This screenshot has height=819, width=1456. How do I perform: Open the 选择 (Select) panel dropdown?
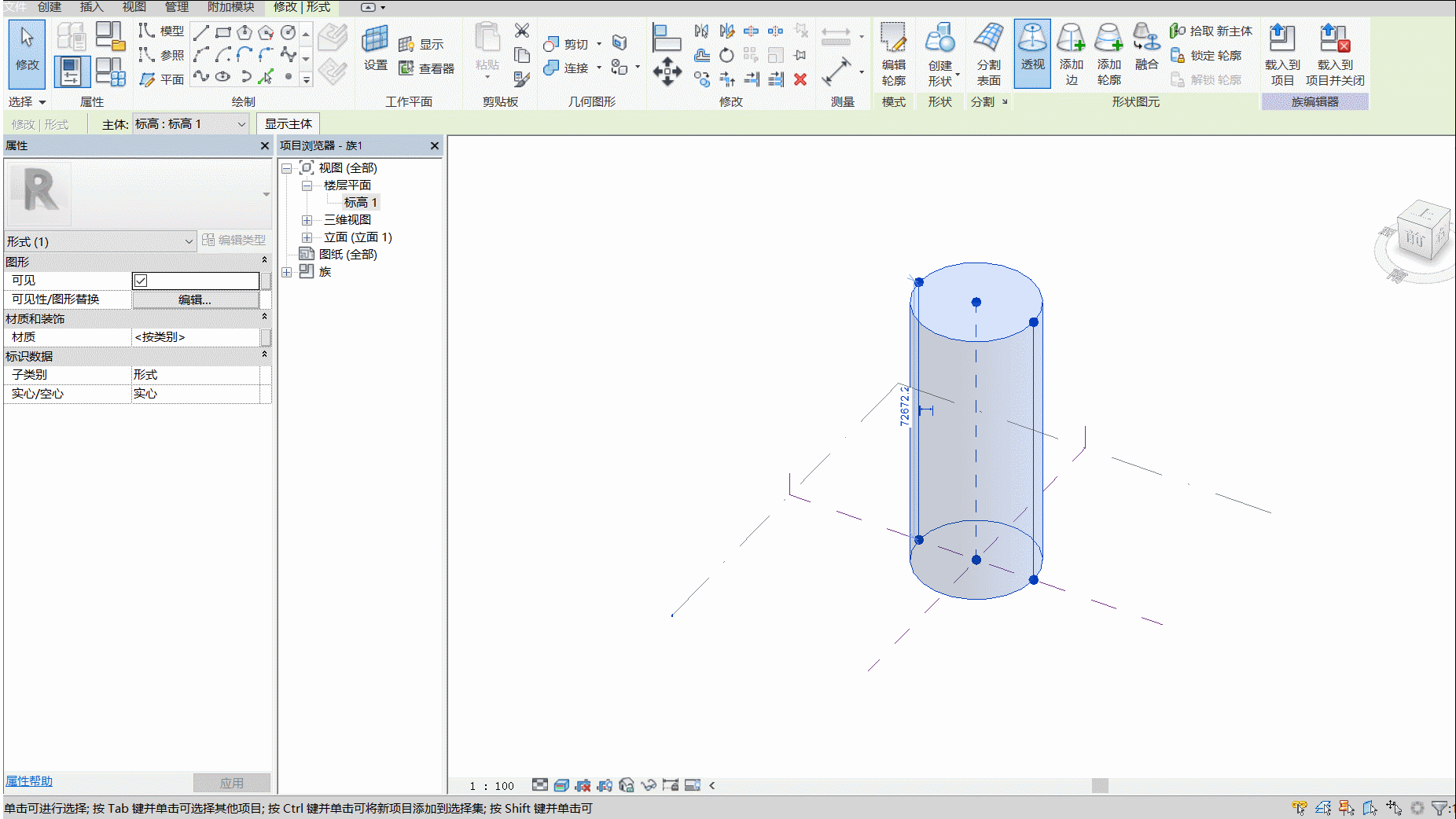click(x=28, y=102)
